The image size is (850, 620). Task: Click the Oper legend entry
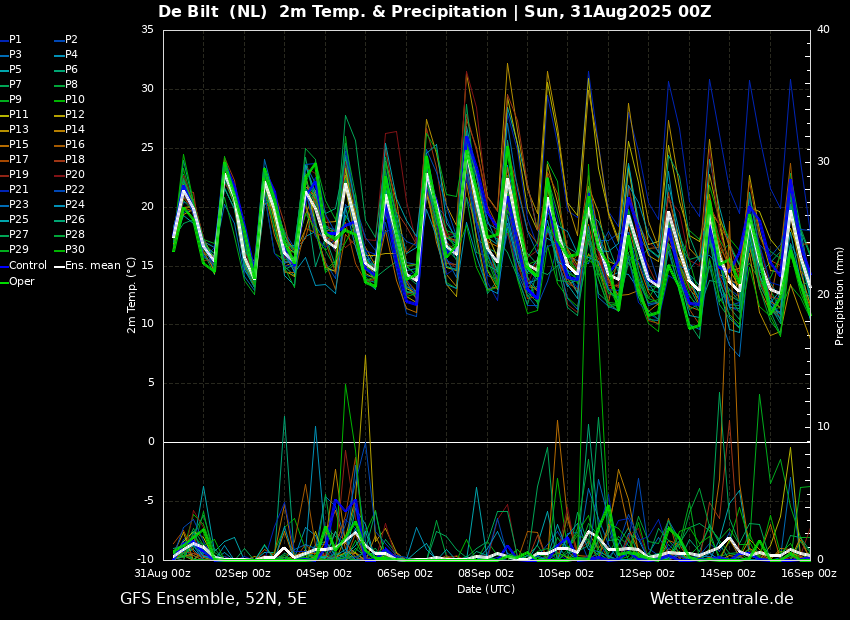(22, 281)
